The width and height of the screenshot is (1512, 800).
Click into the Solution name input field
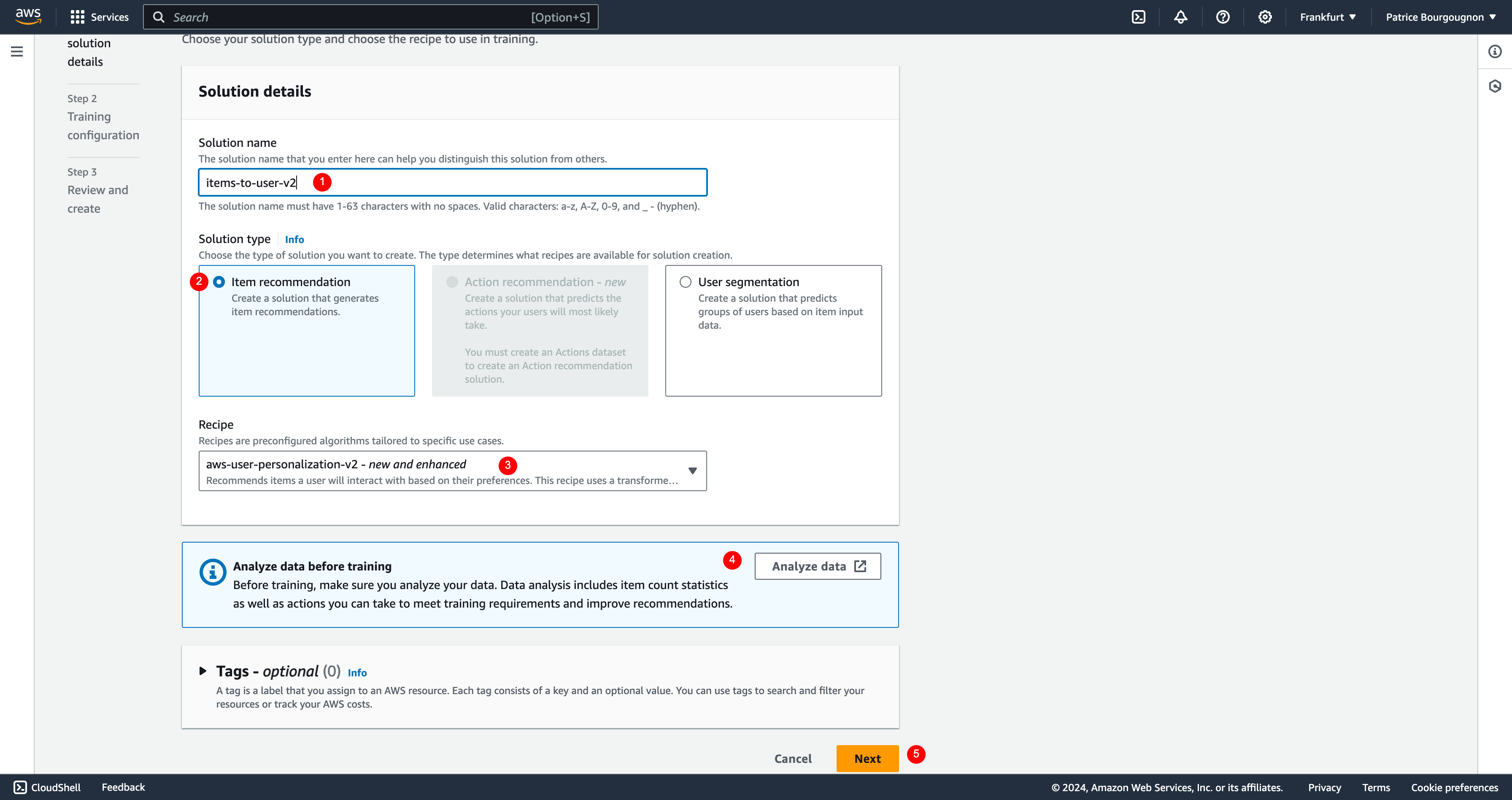pyautogui.click(x=453, y=183)
